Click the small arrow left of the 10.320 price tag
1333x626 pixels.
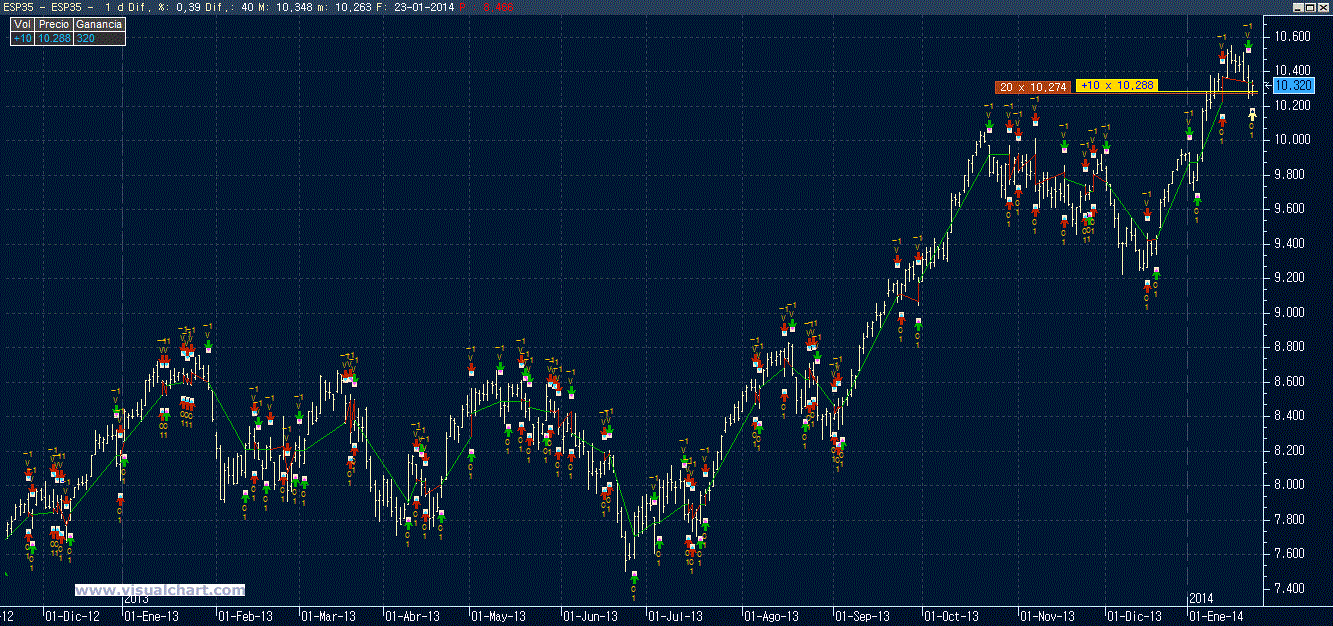(x=1268, y=86)
